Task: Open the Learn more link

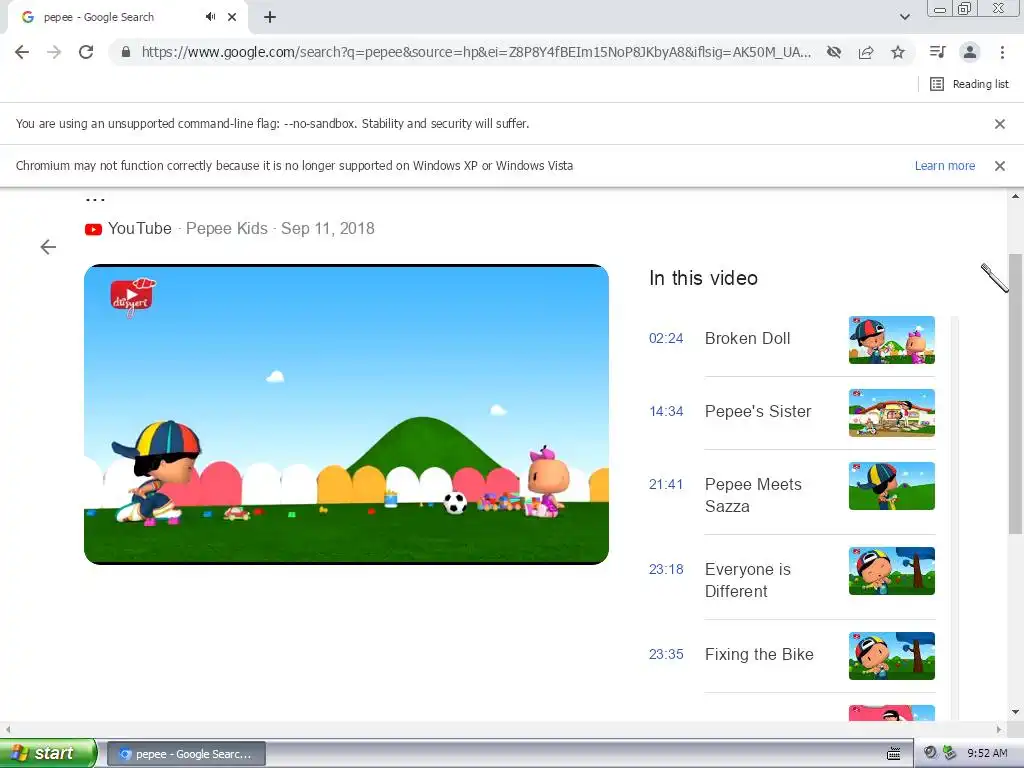Action: [x=944, y=166]
